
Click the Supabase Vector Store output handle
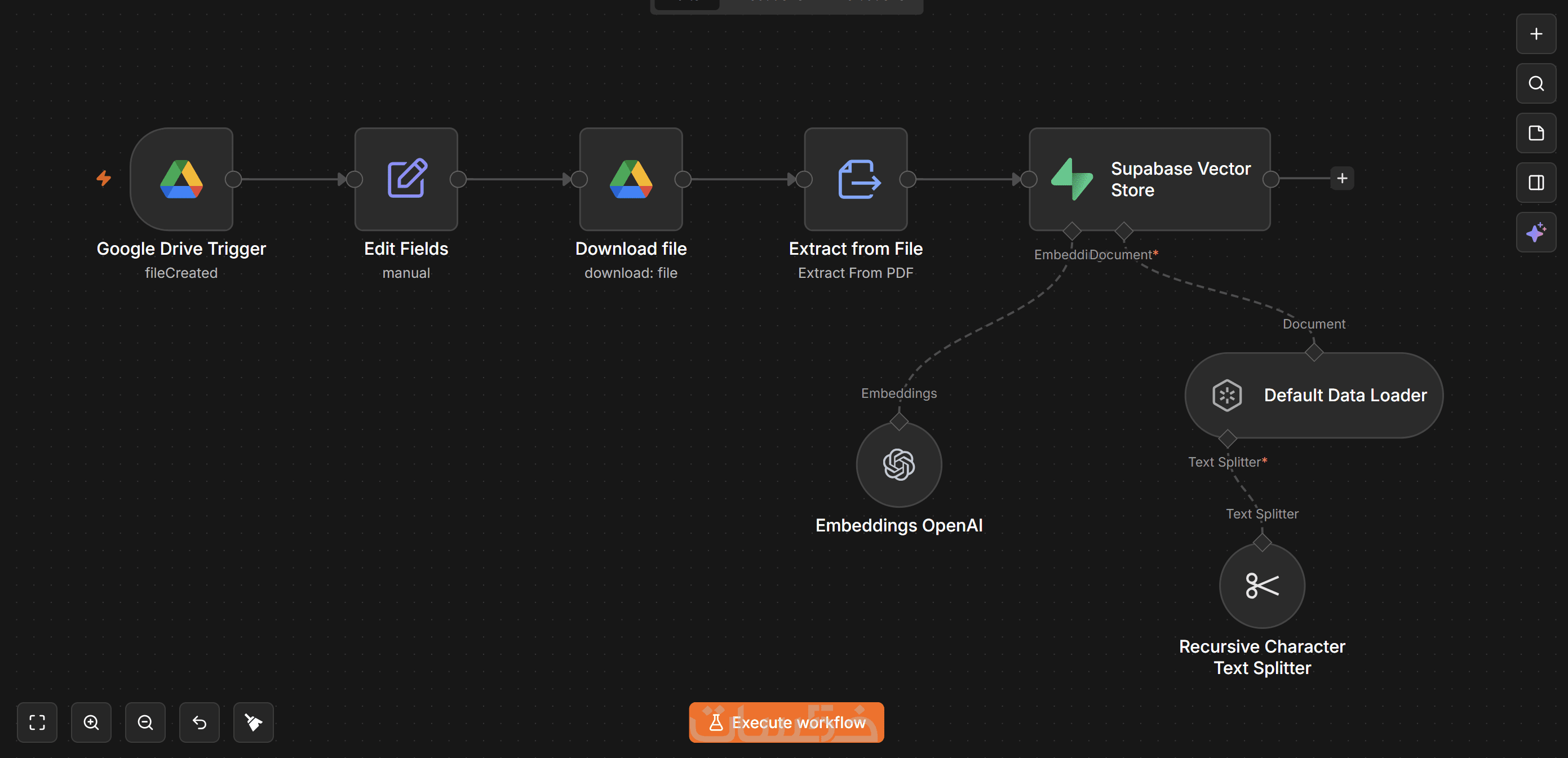(1271, 179)
